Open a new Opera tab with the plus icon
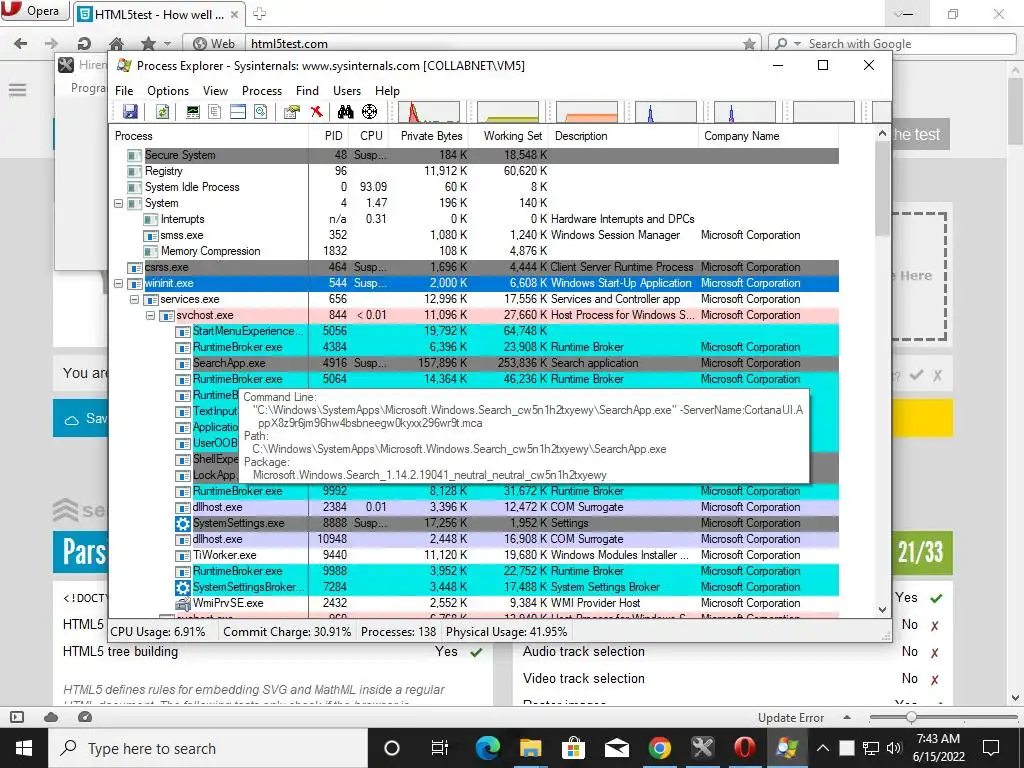 click(x=259, y=14)
